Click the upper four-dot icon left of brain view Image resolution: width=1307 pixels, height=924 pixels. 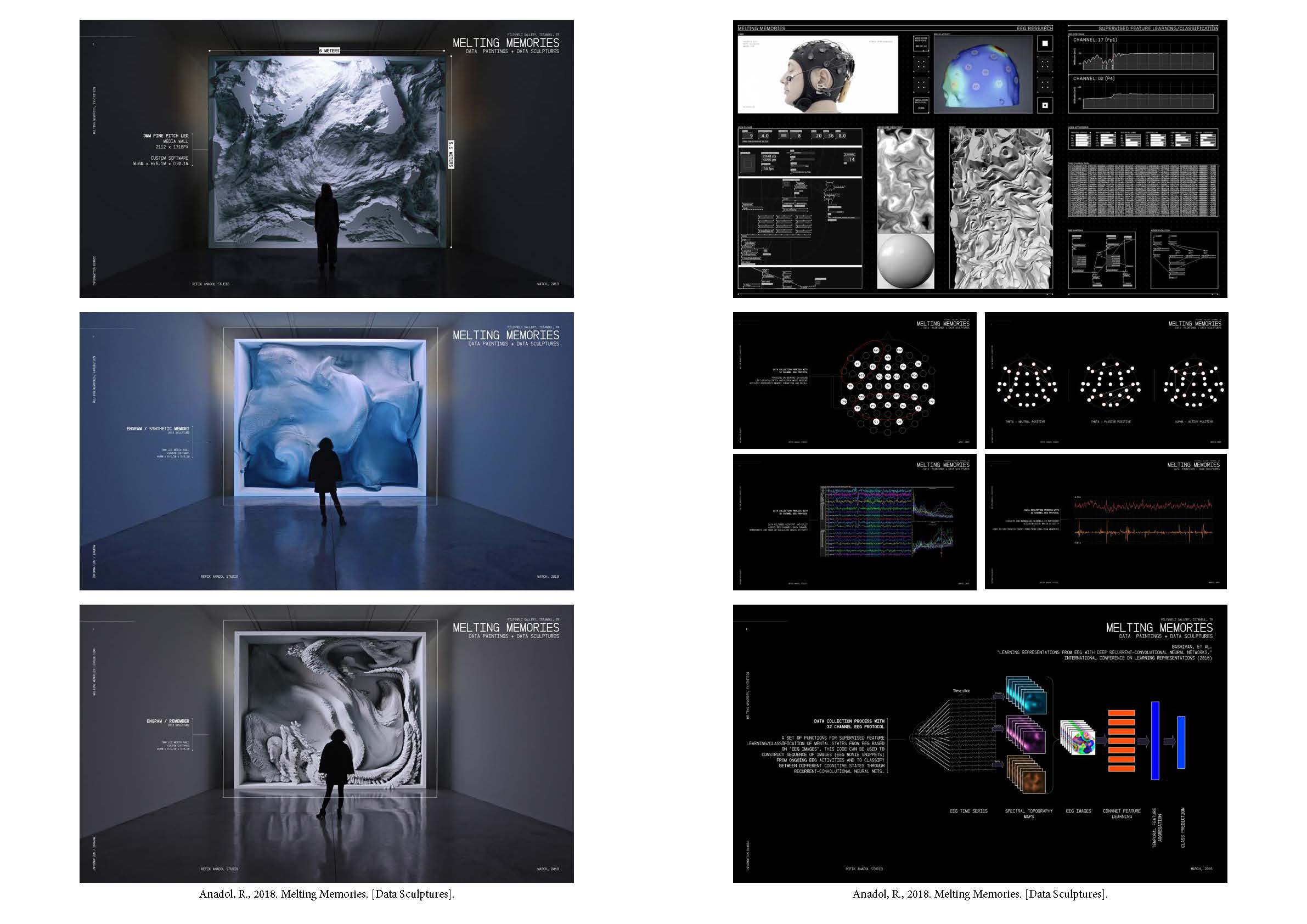coord(921,63)
